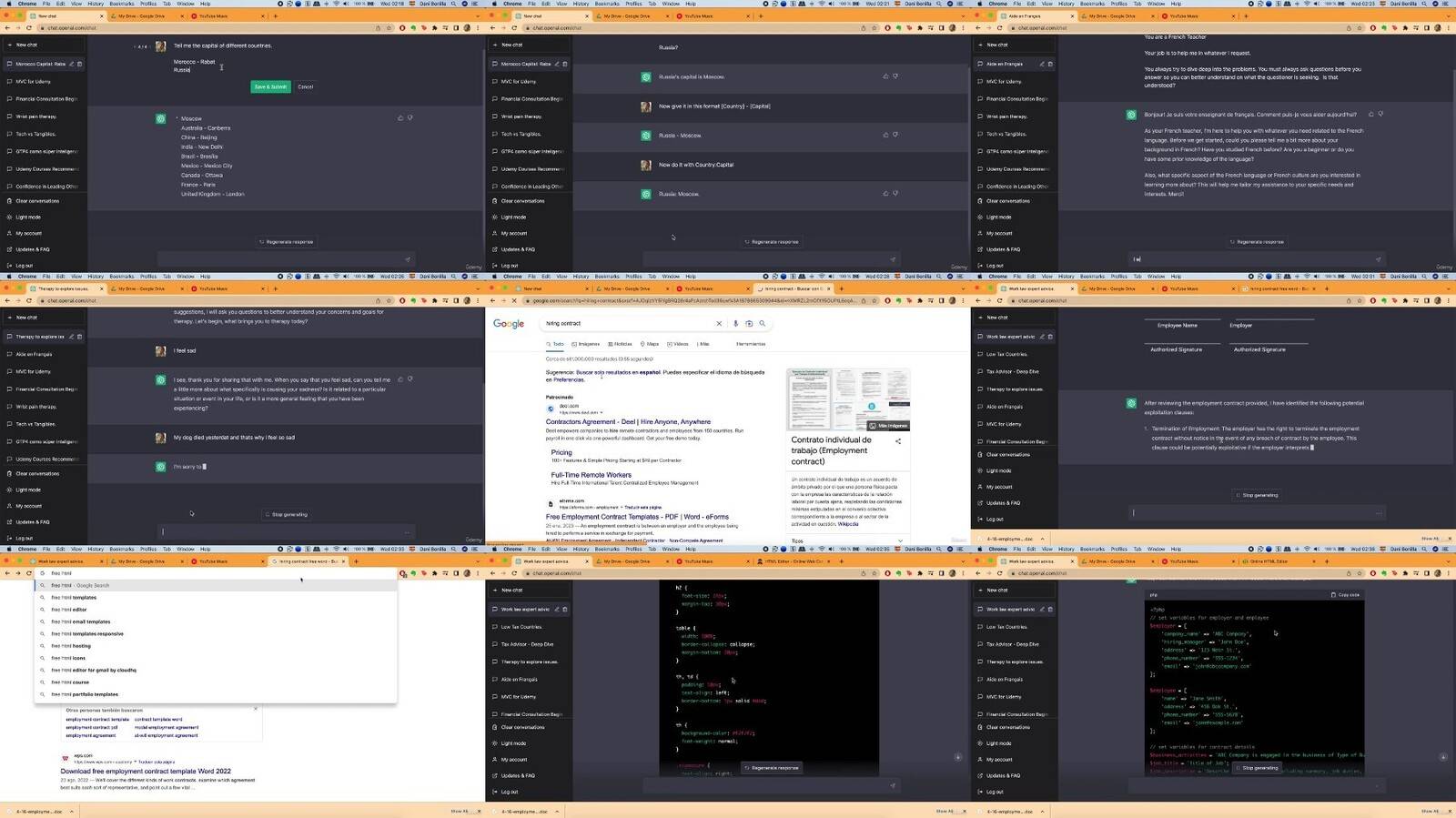Click "Buscar solo resultados en español" link
Viewport: 1456px width, 818px height.
(619, 372)
